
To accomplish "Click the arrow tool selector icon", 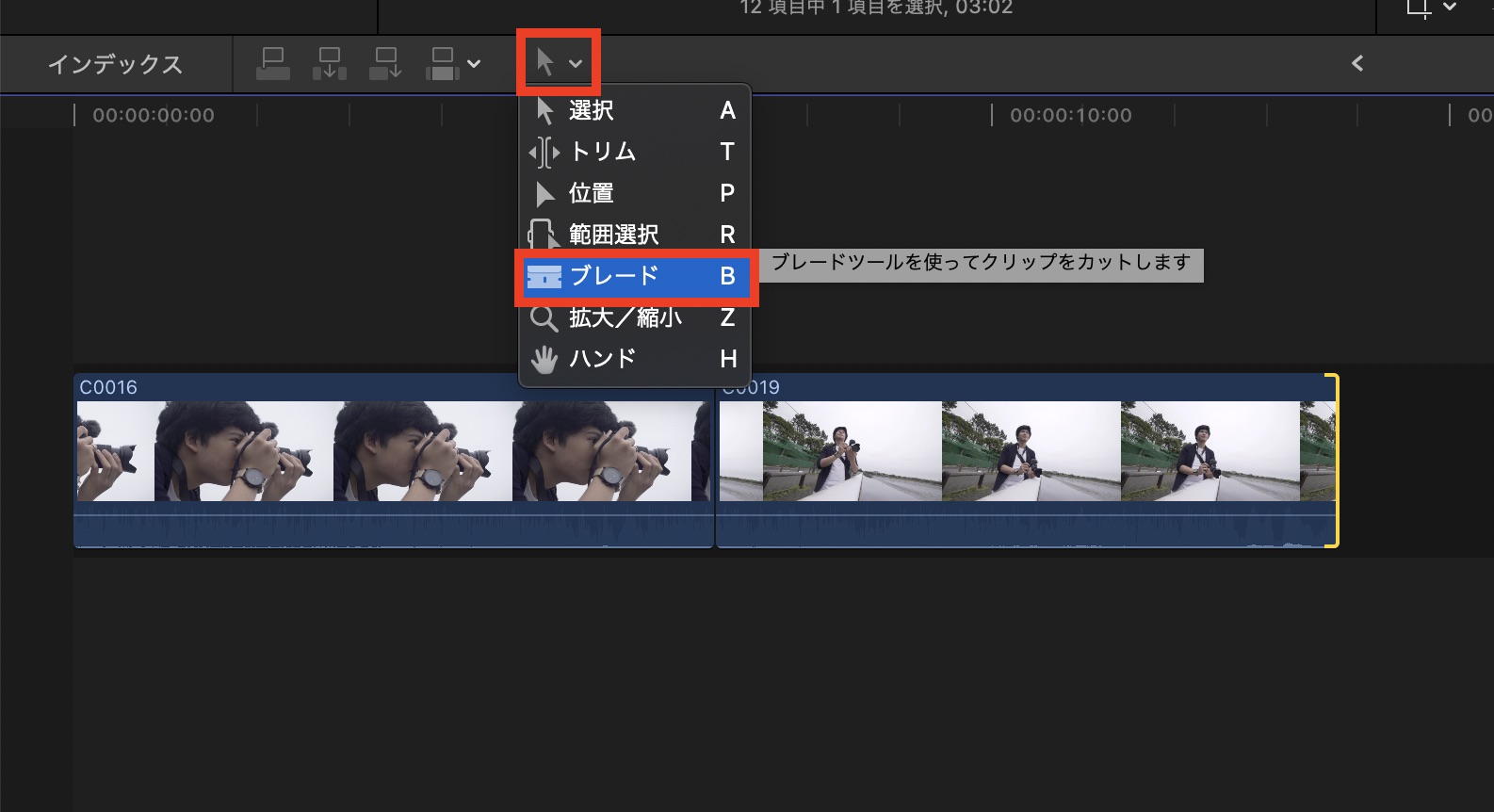I will pyautogui.click(x=544, y=62).
